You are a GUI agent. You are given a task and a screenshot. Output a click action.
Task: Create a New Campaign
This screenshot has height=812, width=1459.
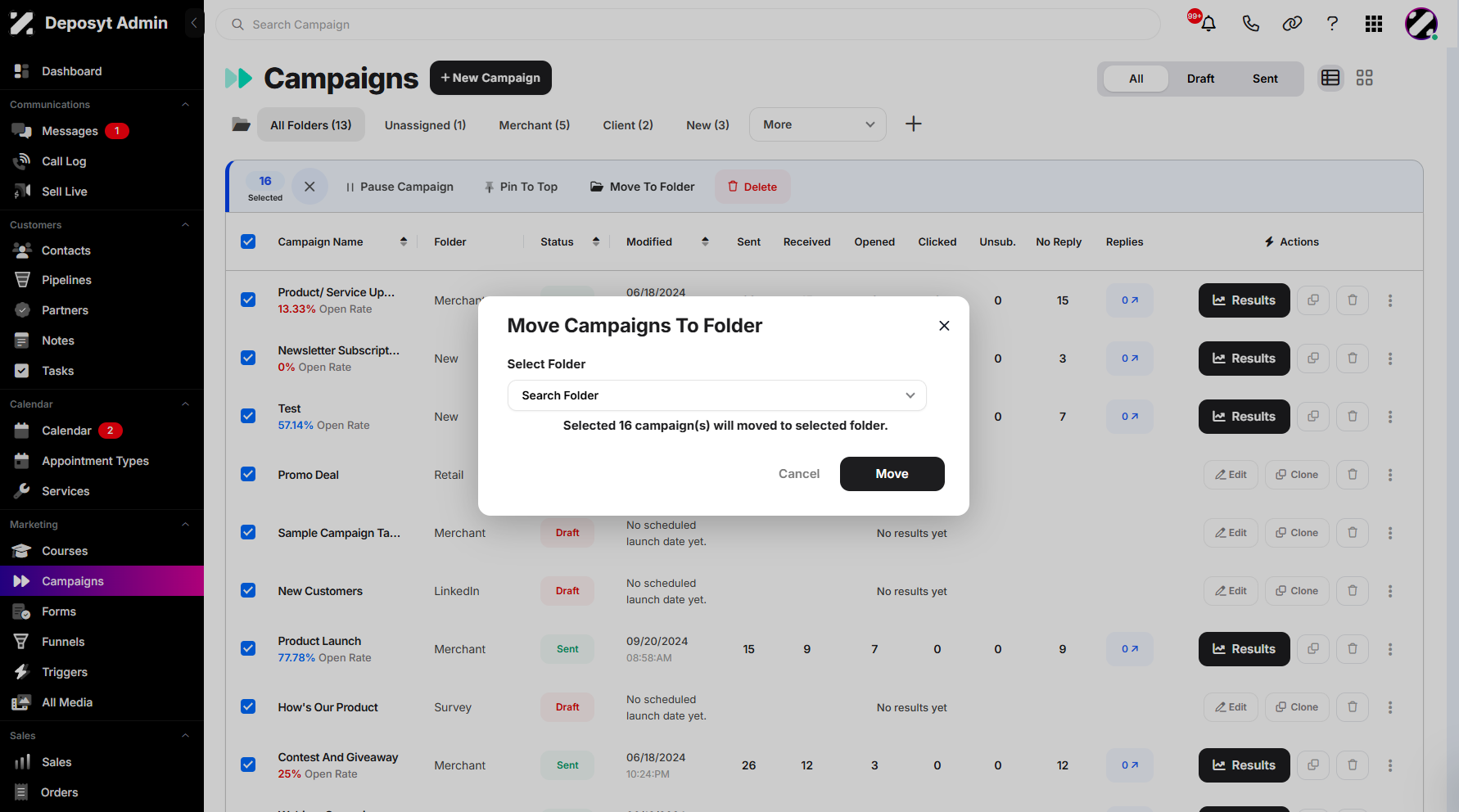(490, 78)
